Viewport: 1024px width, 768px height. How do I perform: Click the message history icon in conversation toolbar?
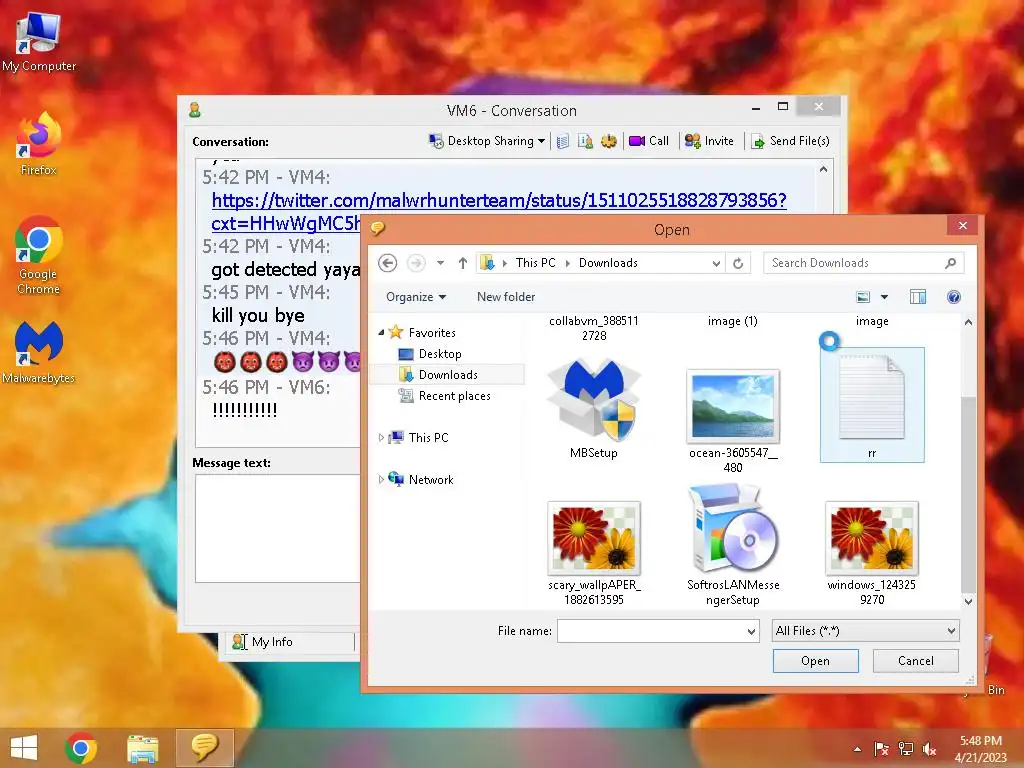click(x=563, y=141)
